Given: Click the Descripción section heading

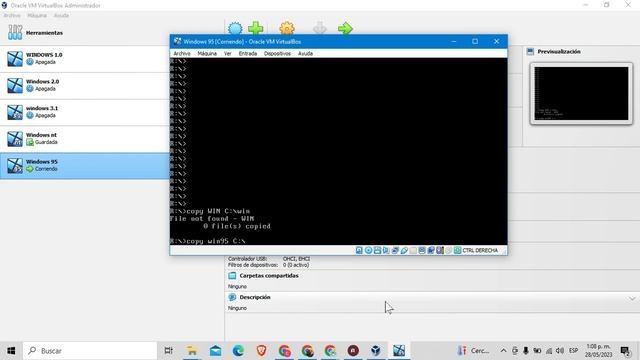Looking at the screenshot, I should point(255,297).
